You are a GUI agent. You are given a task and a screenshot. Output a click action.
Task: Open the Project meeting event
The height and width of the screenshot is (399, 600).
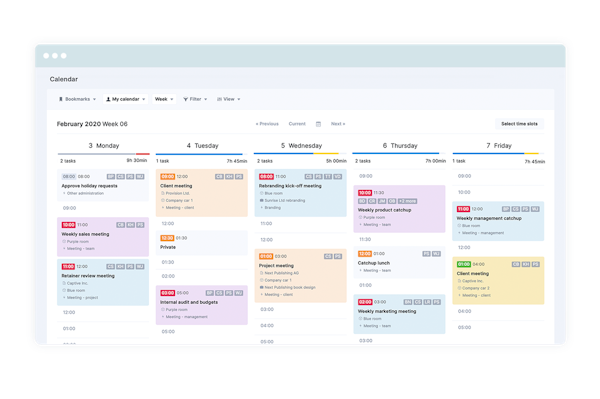click(300, 276)
